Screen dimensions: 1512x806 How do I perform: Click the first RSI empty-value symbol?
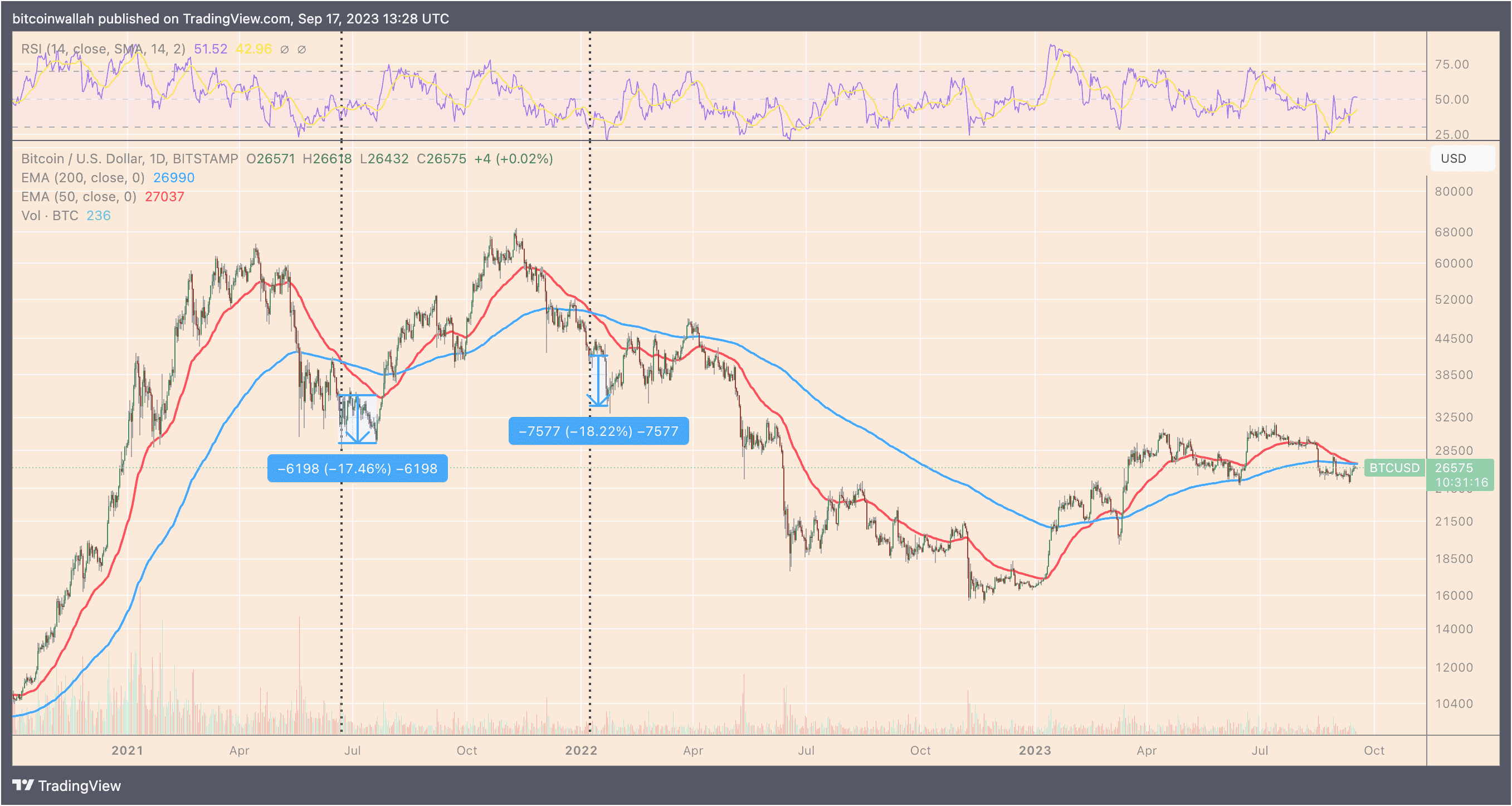tap(285, 50)
